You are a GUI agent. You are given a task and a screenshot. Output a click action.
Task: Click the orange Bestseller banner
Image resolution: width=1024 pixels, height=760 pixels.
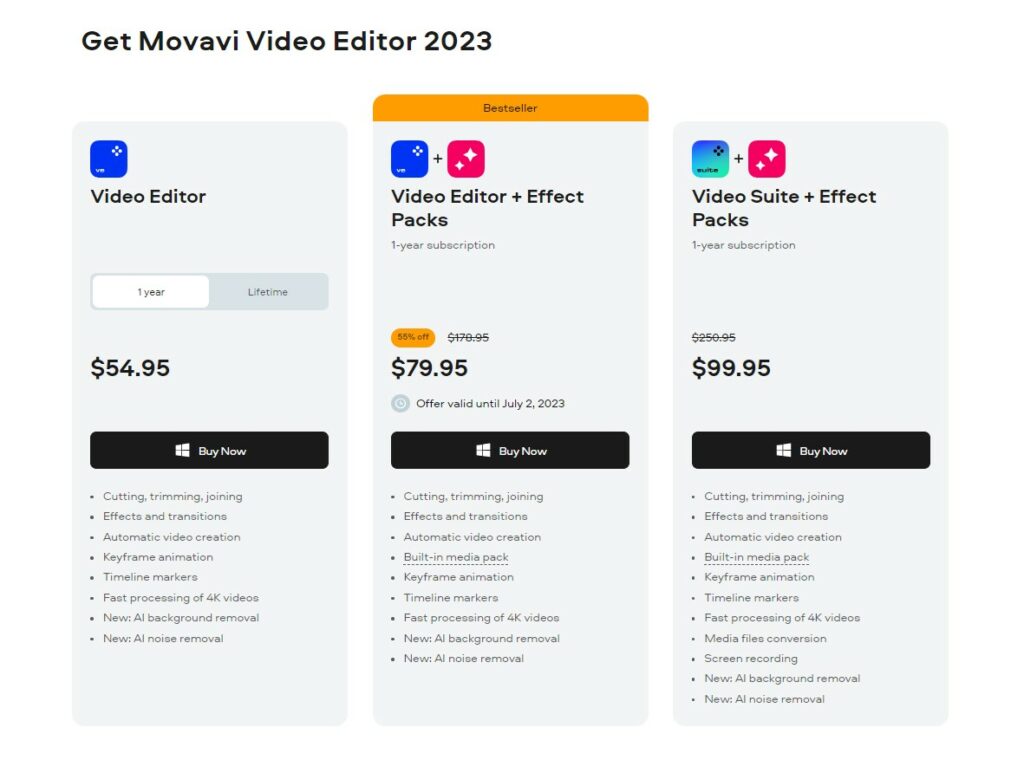coord(510,108)
